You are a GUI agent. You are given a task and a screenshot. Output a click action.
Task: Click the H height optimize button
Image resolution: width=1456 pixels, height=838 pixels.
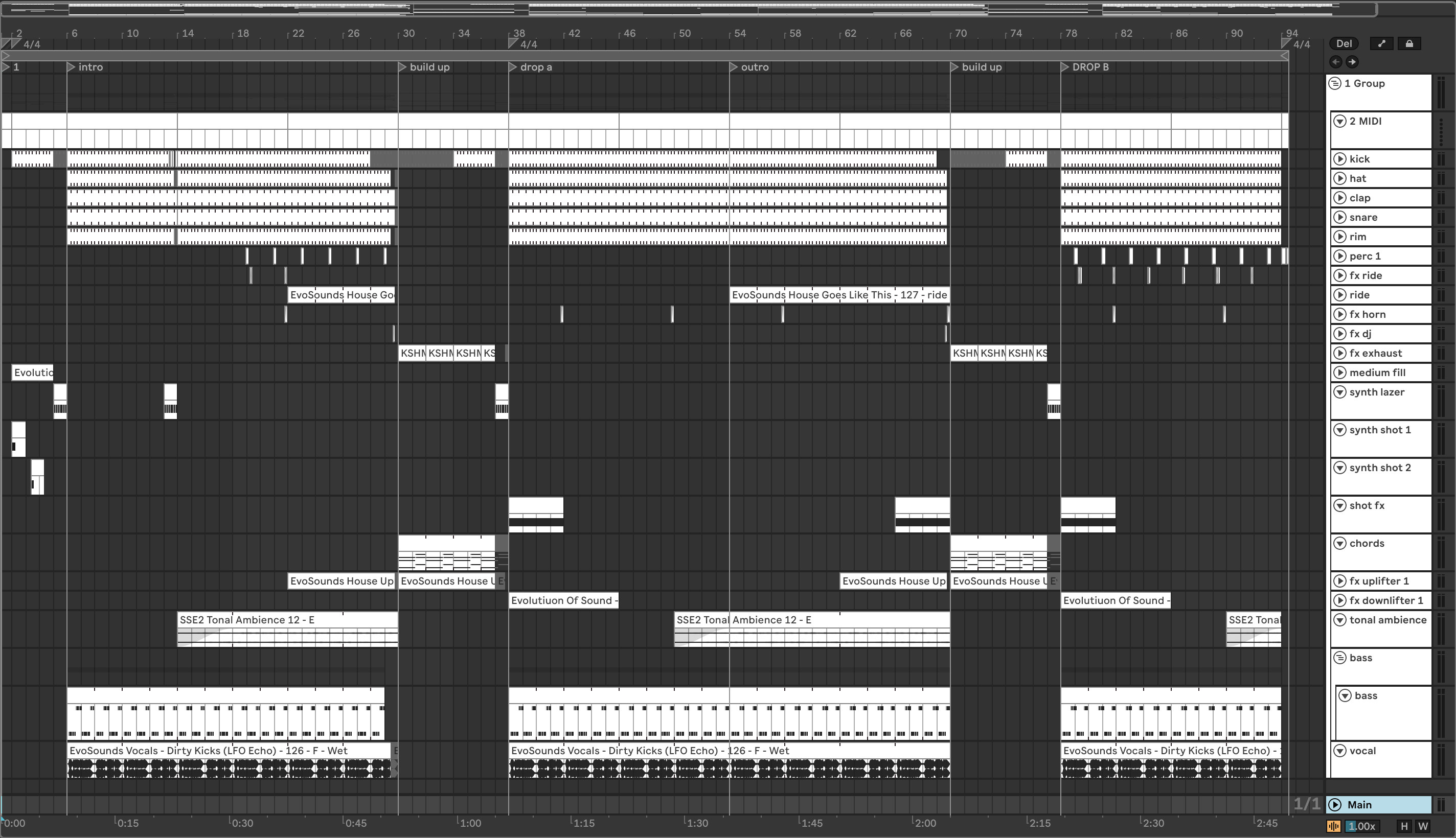[1404, 826]
